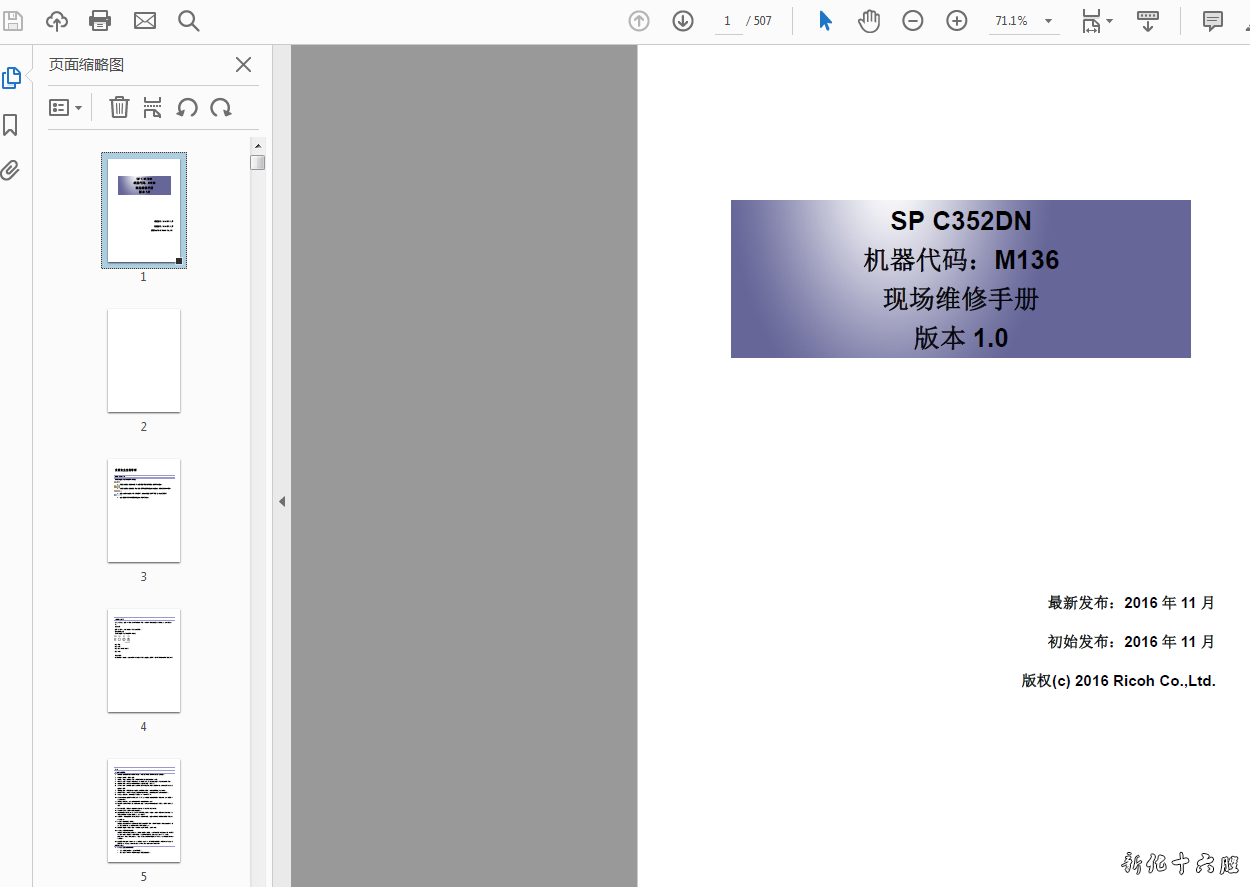Collapse the navigation pane with arrow
The image size is (1250, 887).
[x=282, y=501]
